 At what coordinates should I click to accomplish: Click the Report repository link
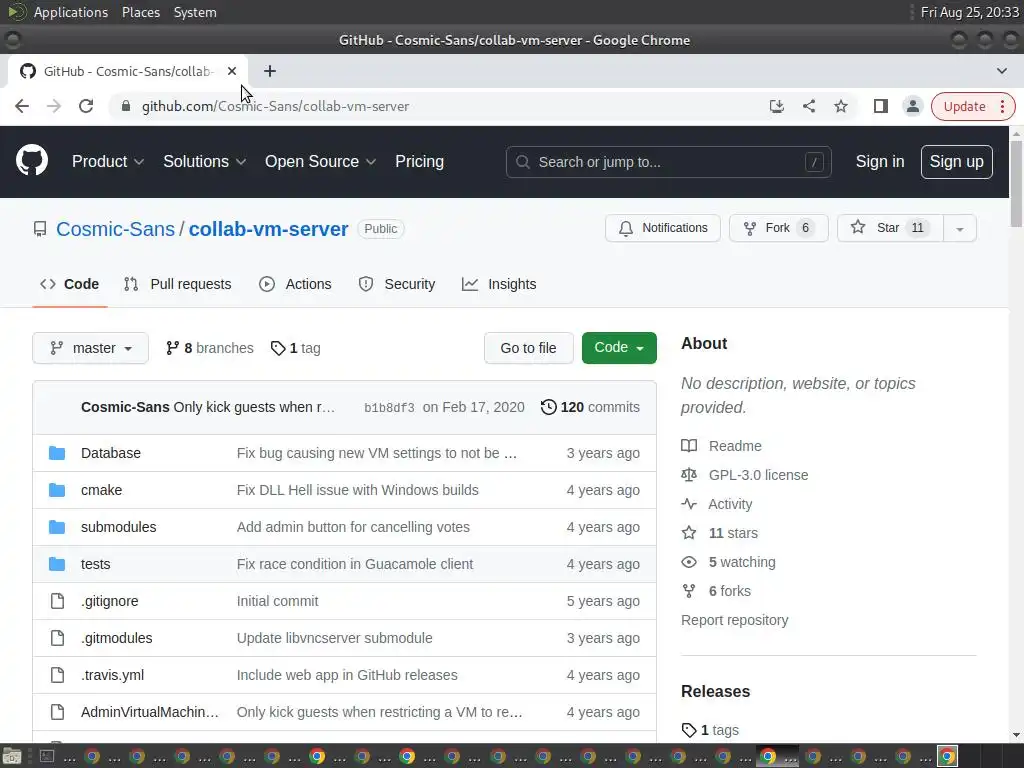pyautogui.click(x=734, y=620)
